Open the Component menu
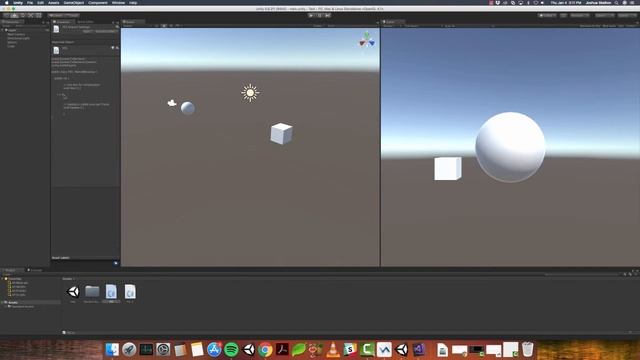The image size is (640, 360). pyautogui.click(x=98, y=3)
